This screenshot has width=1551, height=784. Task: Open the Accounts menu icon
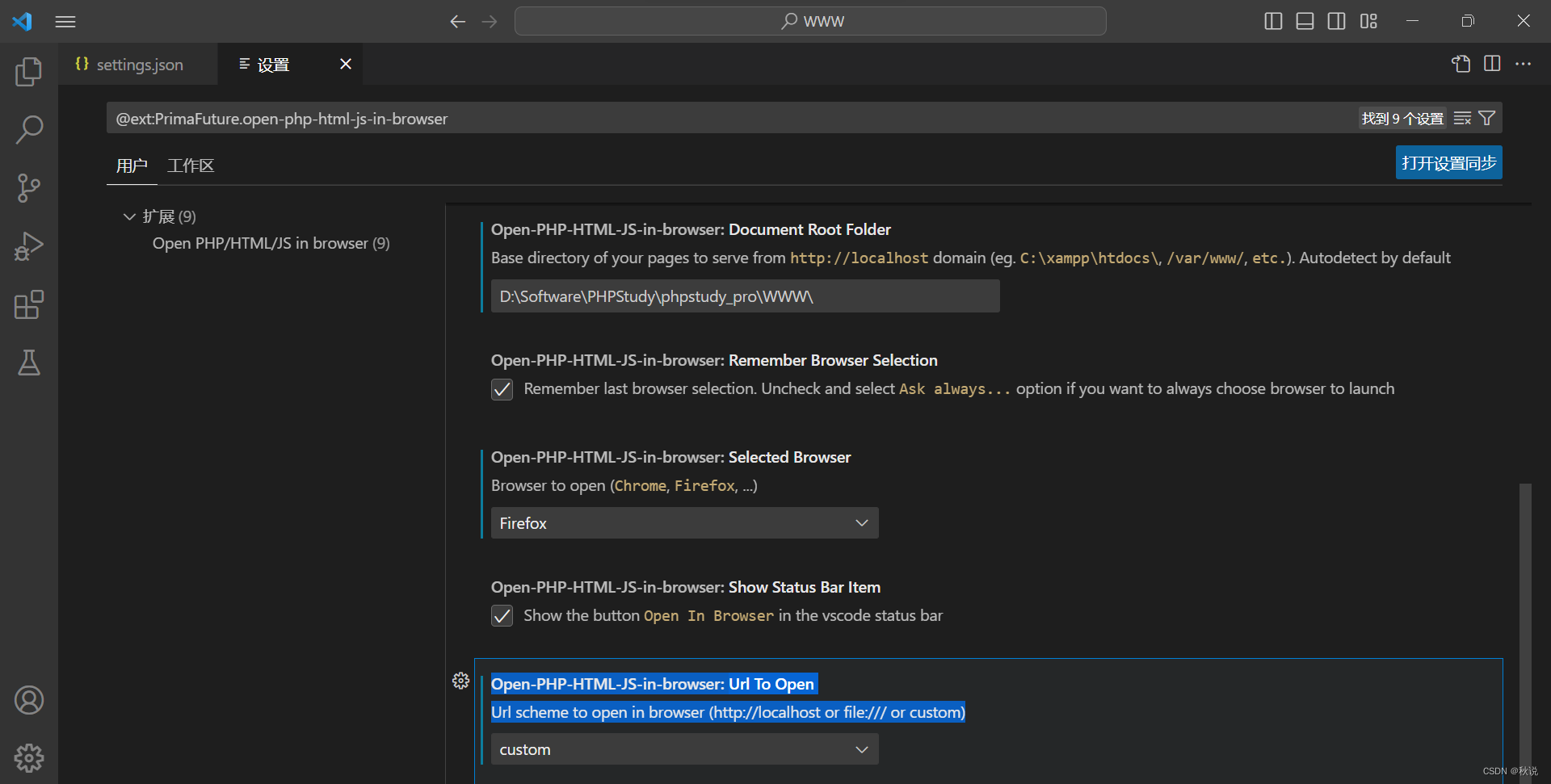[x=29, y=700]
